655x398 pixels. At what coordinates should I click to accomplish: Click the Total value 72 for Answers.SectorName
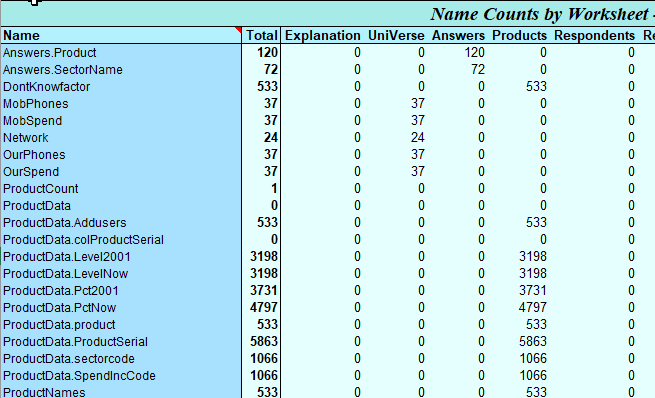tap(271, 70)
